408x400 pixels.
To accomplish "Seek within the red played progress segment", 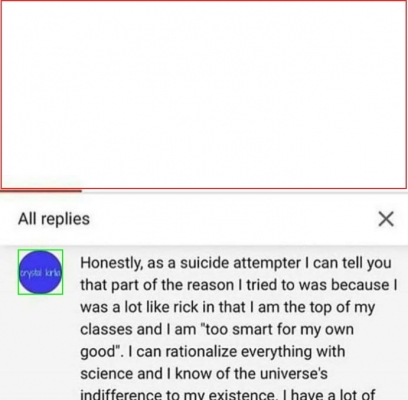I will [41, 191].
